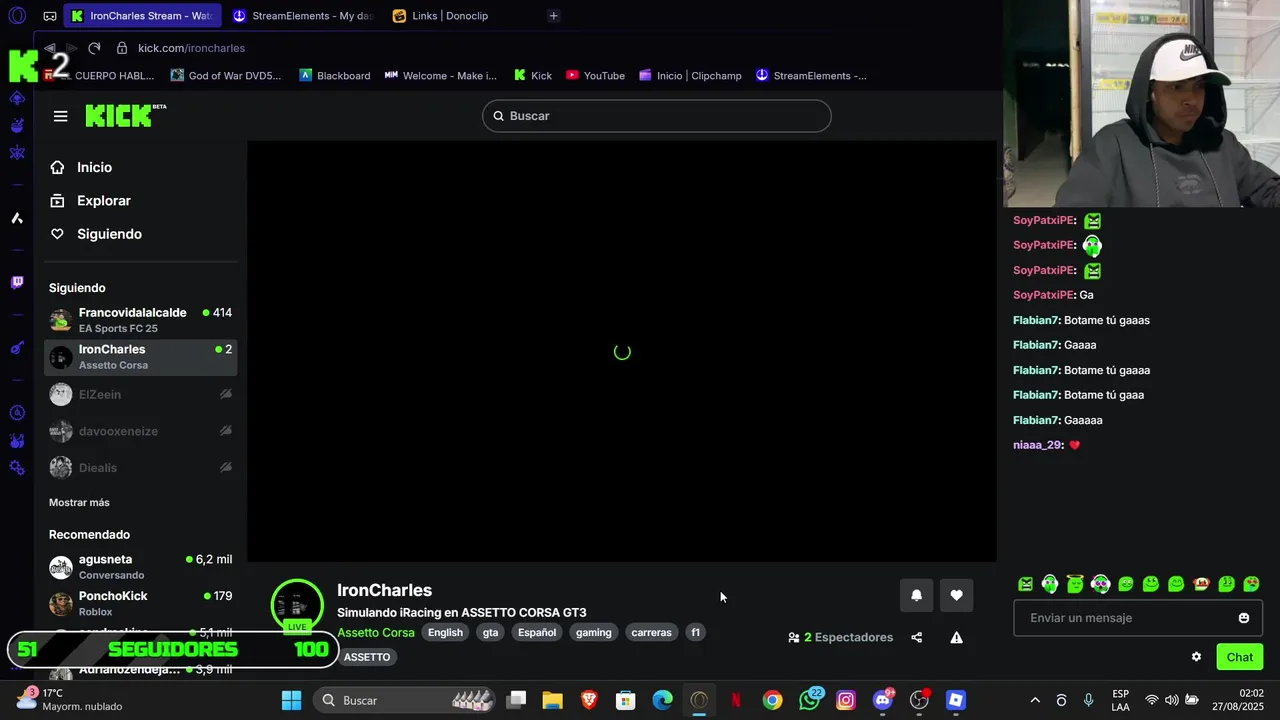Viewport: 1280px width, 720px height.
Task: Open chat settings gear
Action: [1196, 657]
